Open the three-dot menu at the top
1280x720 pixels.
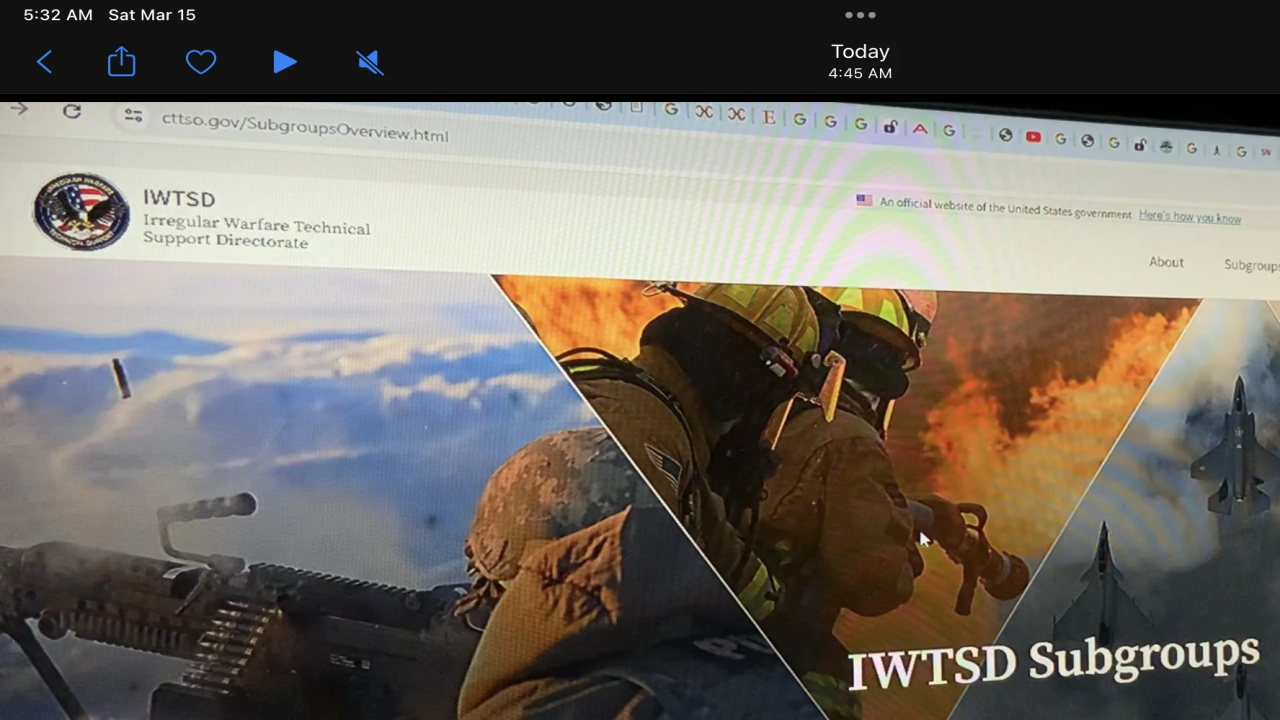(x=860, y=15)
